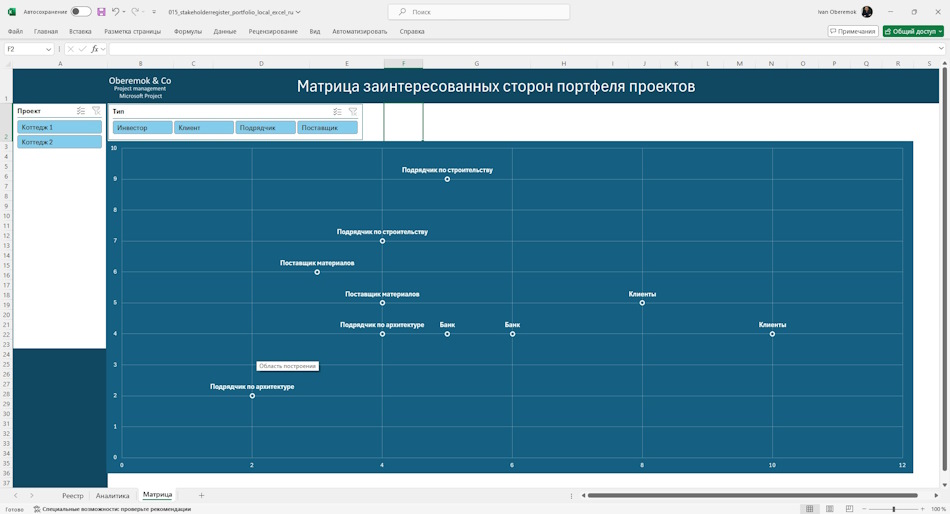This screenshot has width=950, height=514.
Task: Click the Клиенты data point at x 10
Action: (772, 334)
